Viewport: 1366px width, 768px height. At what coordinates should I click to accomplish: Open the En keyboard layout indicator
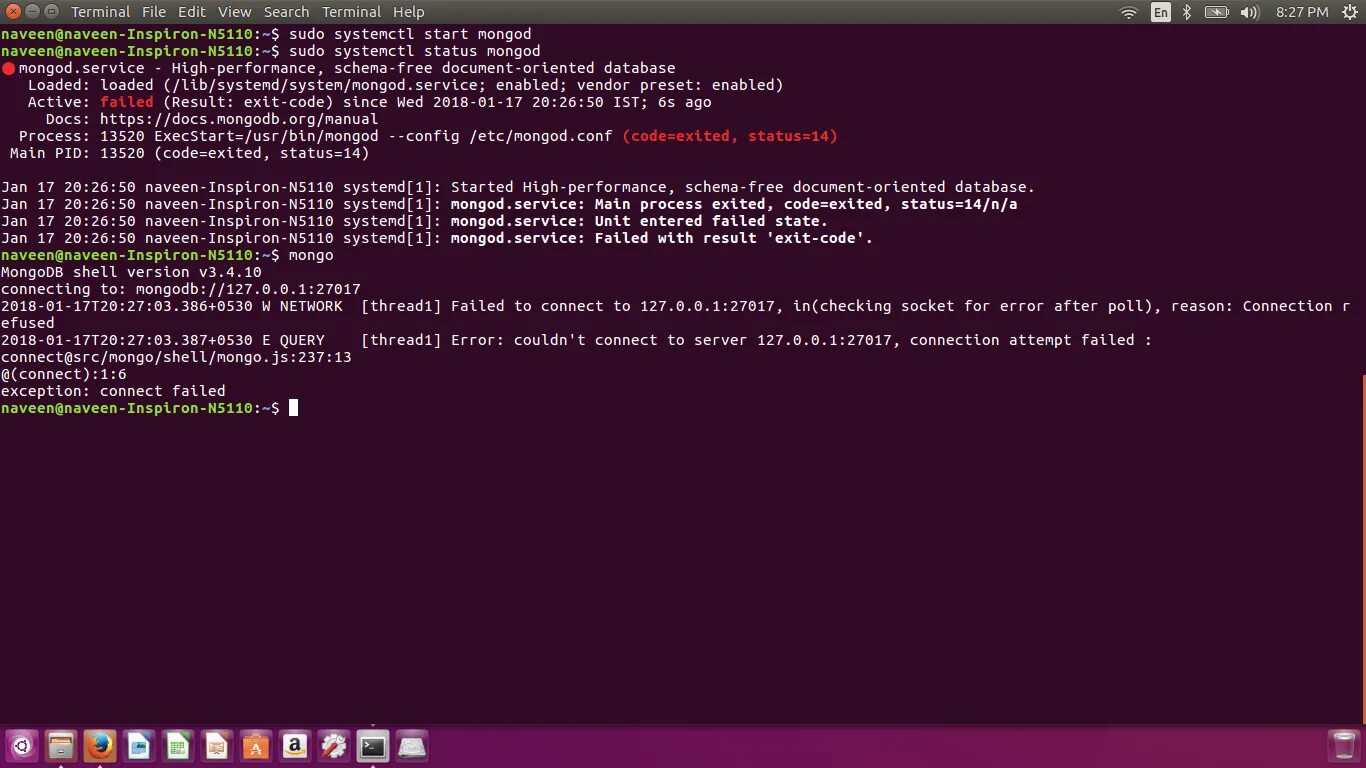point(1160,12)
